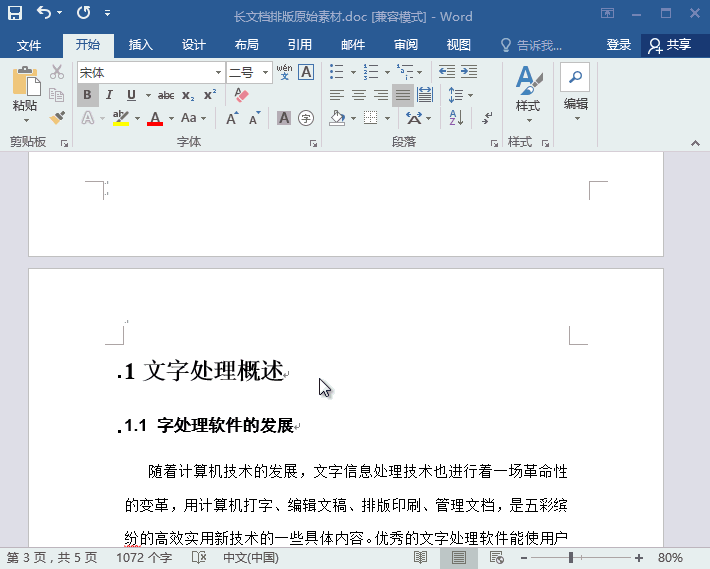
Task: Click the Clear All Formatting eraser icon
Action: click(241, 95)
